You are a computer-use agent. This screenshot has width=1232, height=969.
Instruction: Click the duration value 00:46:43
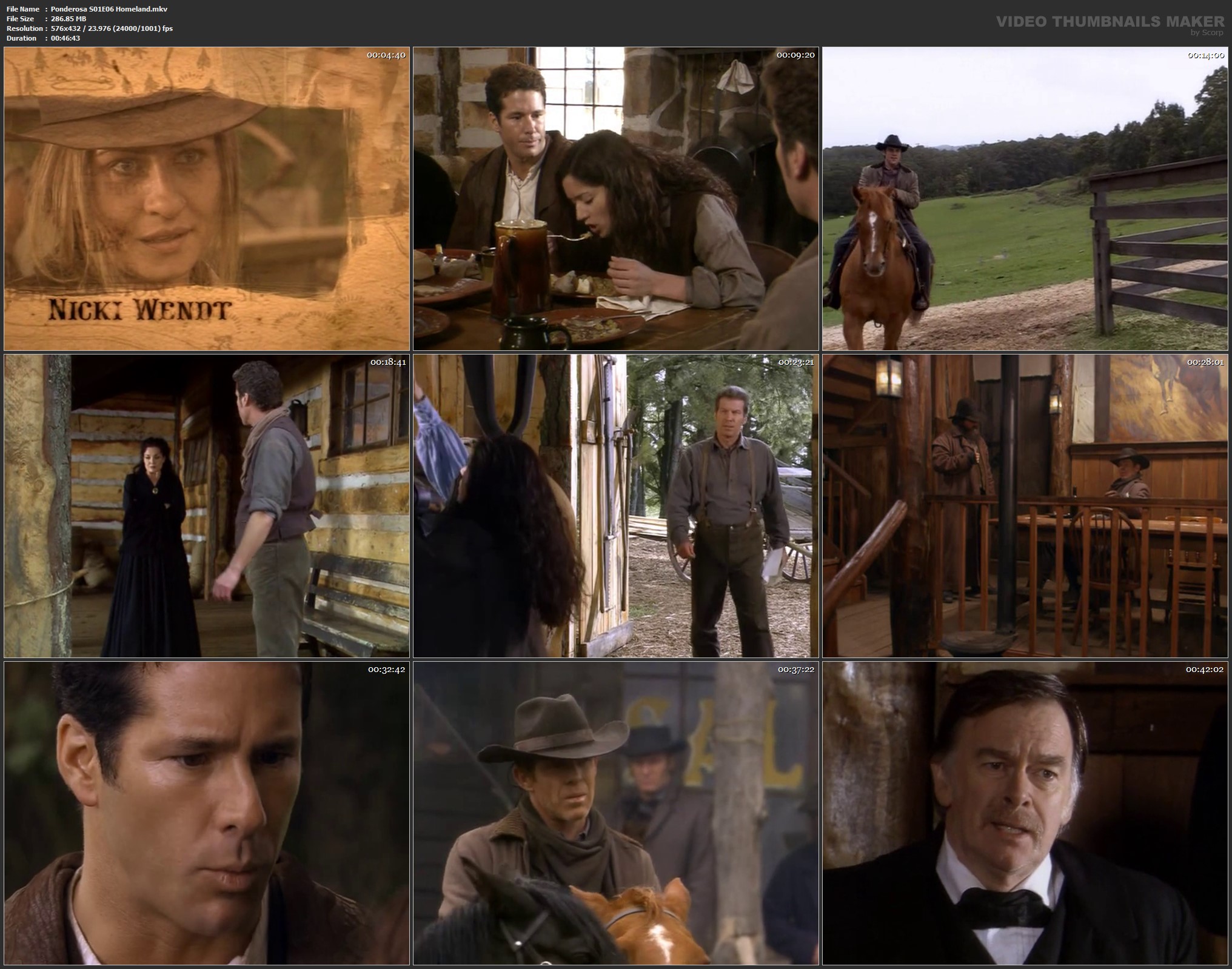65,38
